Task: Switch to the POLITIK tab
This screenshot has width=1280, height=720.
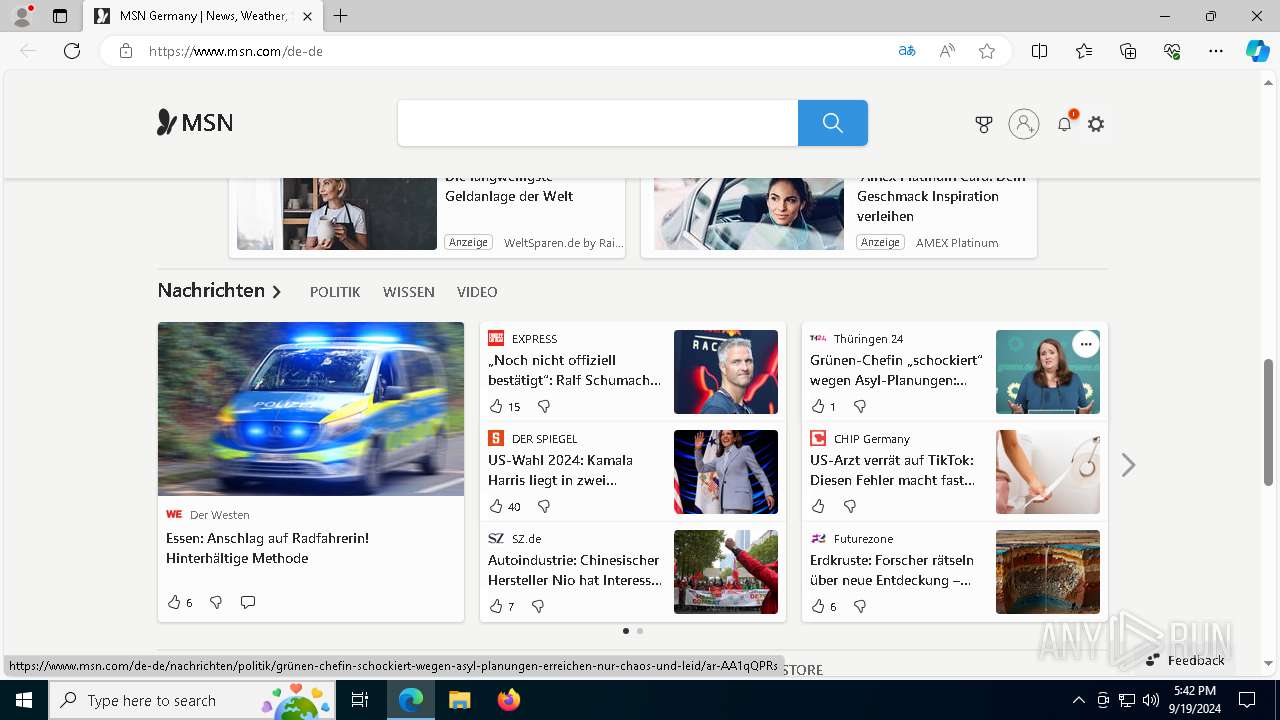Action: (x=335, y=292)
